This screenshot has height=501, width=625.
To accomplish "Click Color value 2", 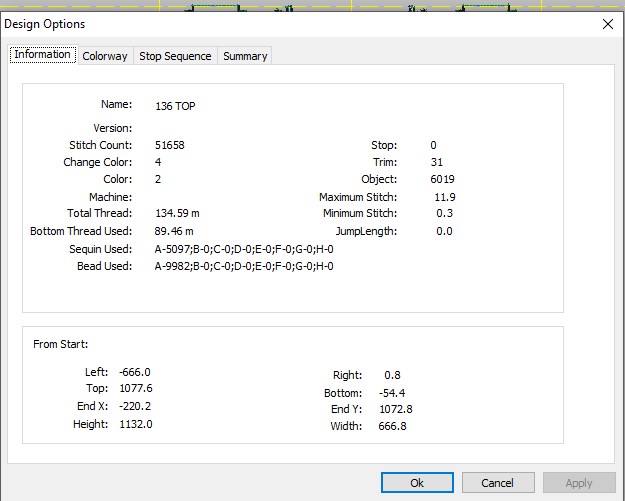I will [158, 179].
